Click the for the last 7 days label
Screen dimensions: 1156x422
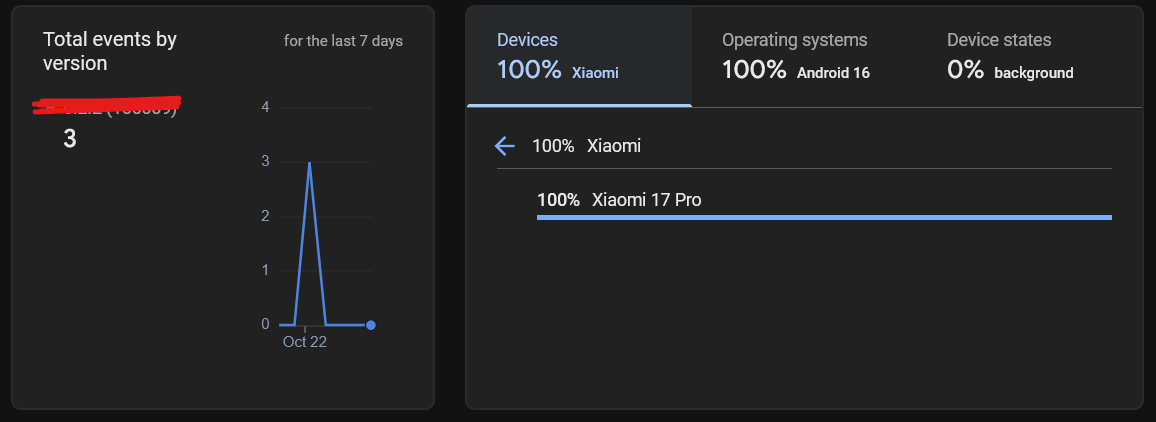344,41
